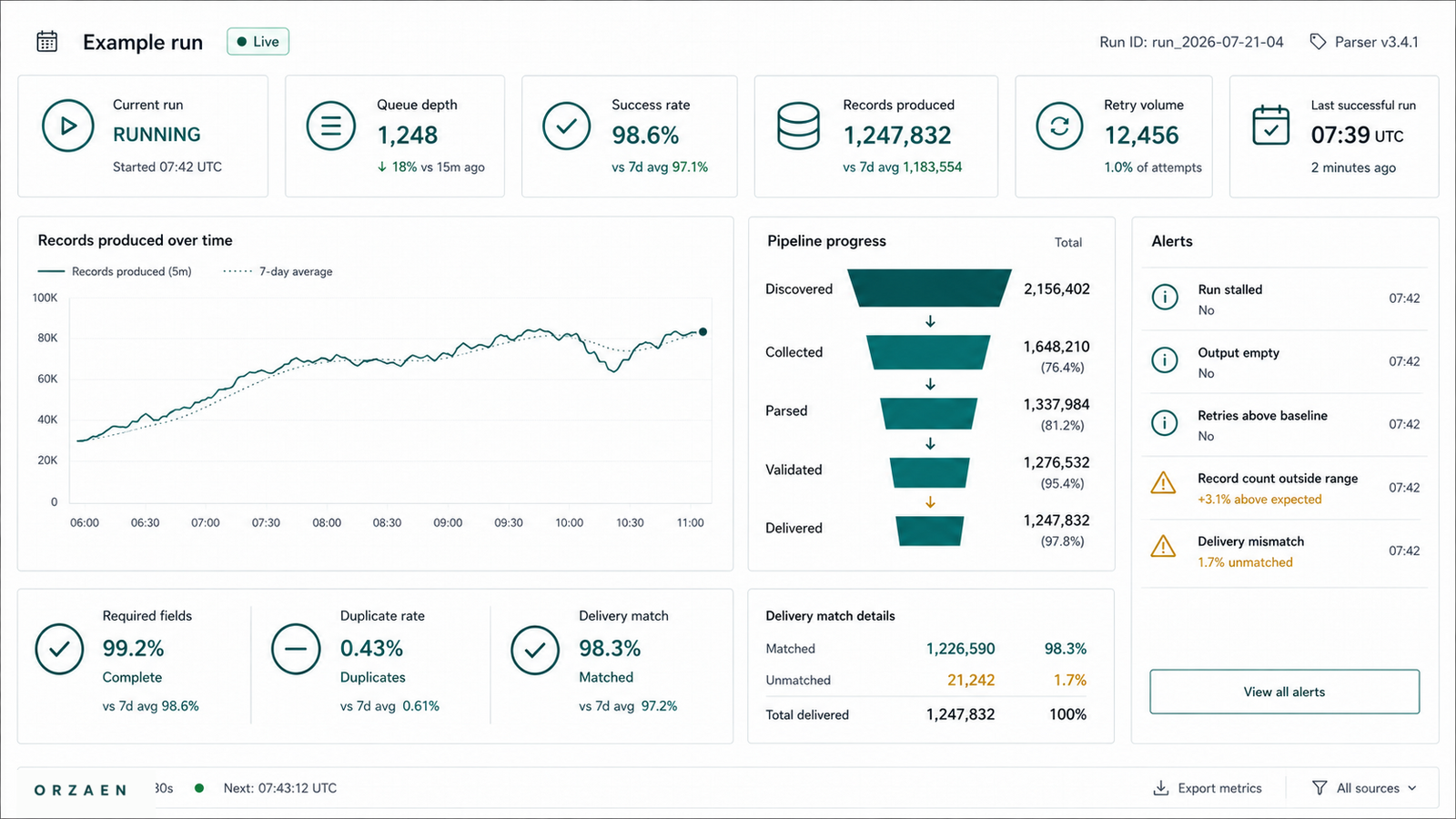The width and height of the screenshot is (1456, 819).
Task: Click the Duplicate rate value 0.43%
Action: [x=371, y=648]
